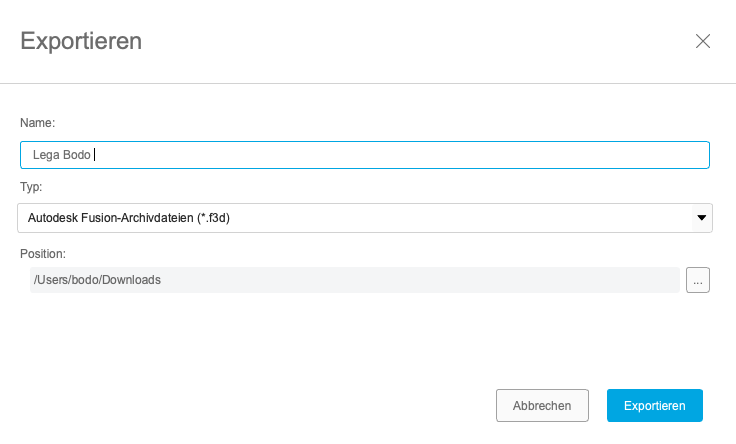Click the Position: label

(42, 254)
